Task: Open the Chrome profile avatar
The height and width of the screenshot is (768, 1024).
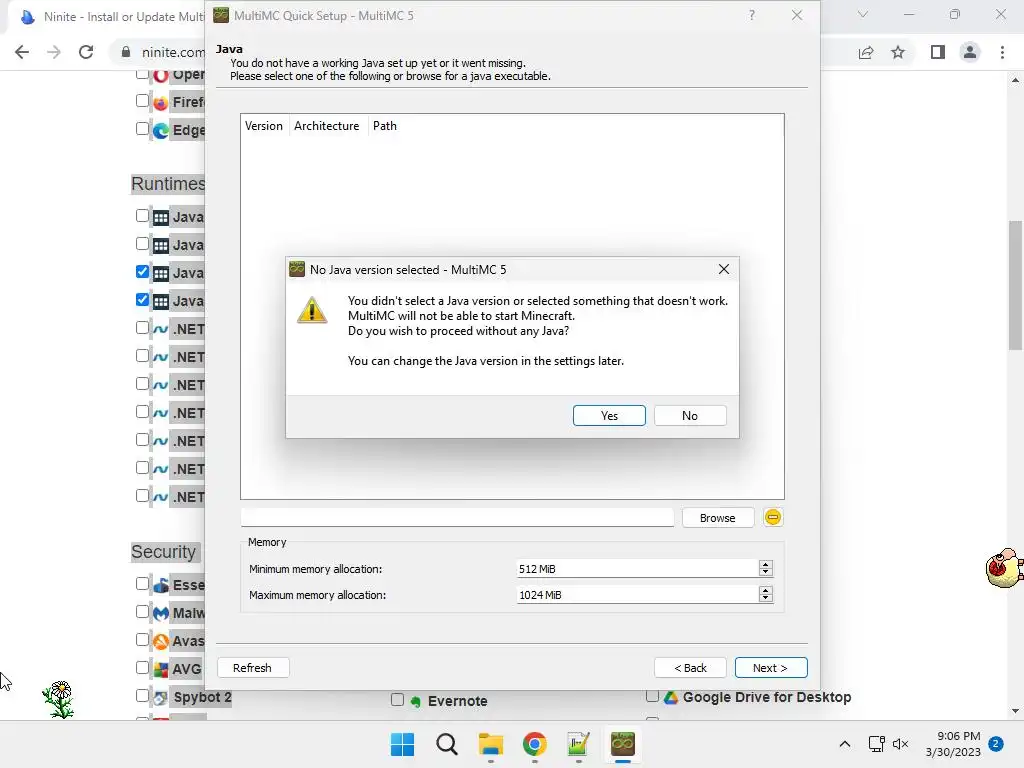Action: coord(970,52)
